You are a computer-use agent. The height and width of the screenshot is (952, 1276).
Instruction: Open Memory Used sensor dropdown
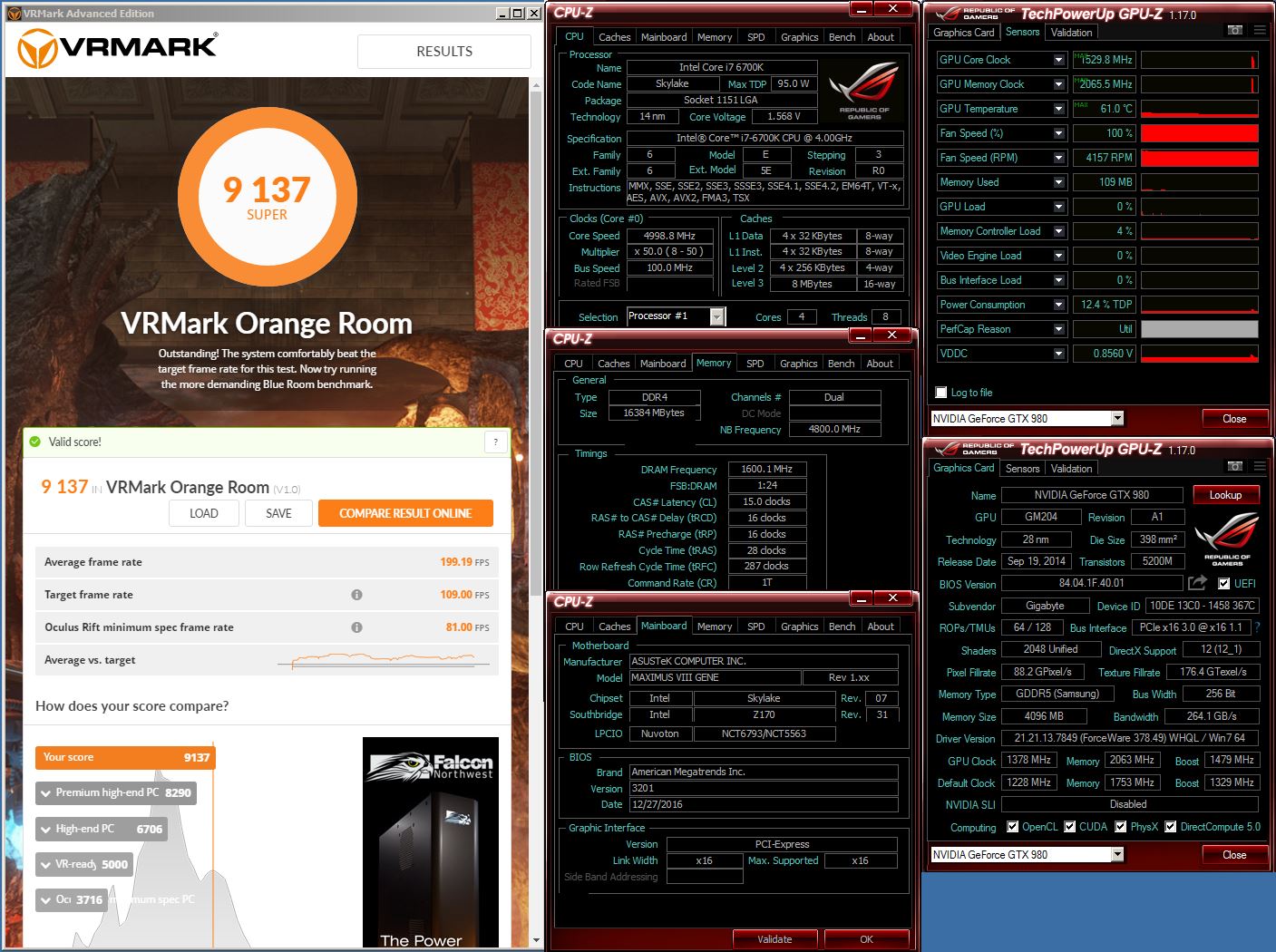pos(1058,182)
